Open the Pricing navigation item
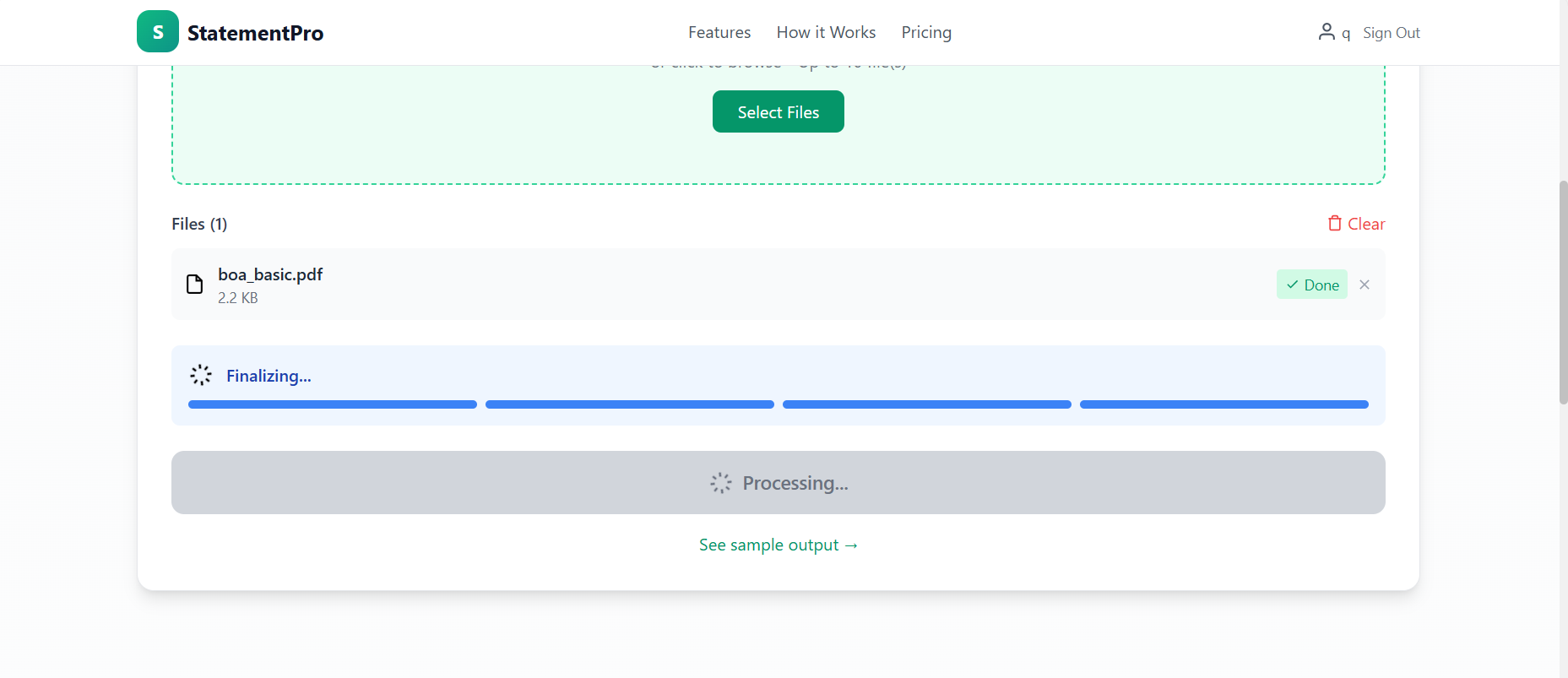The image size is (1568, 678). (x=926, y=32)
